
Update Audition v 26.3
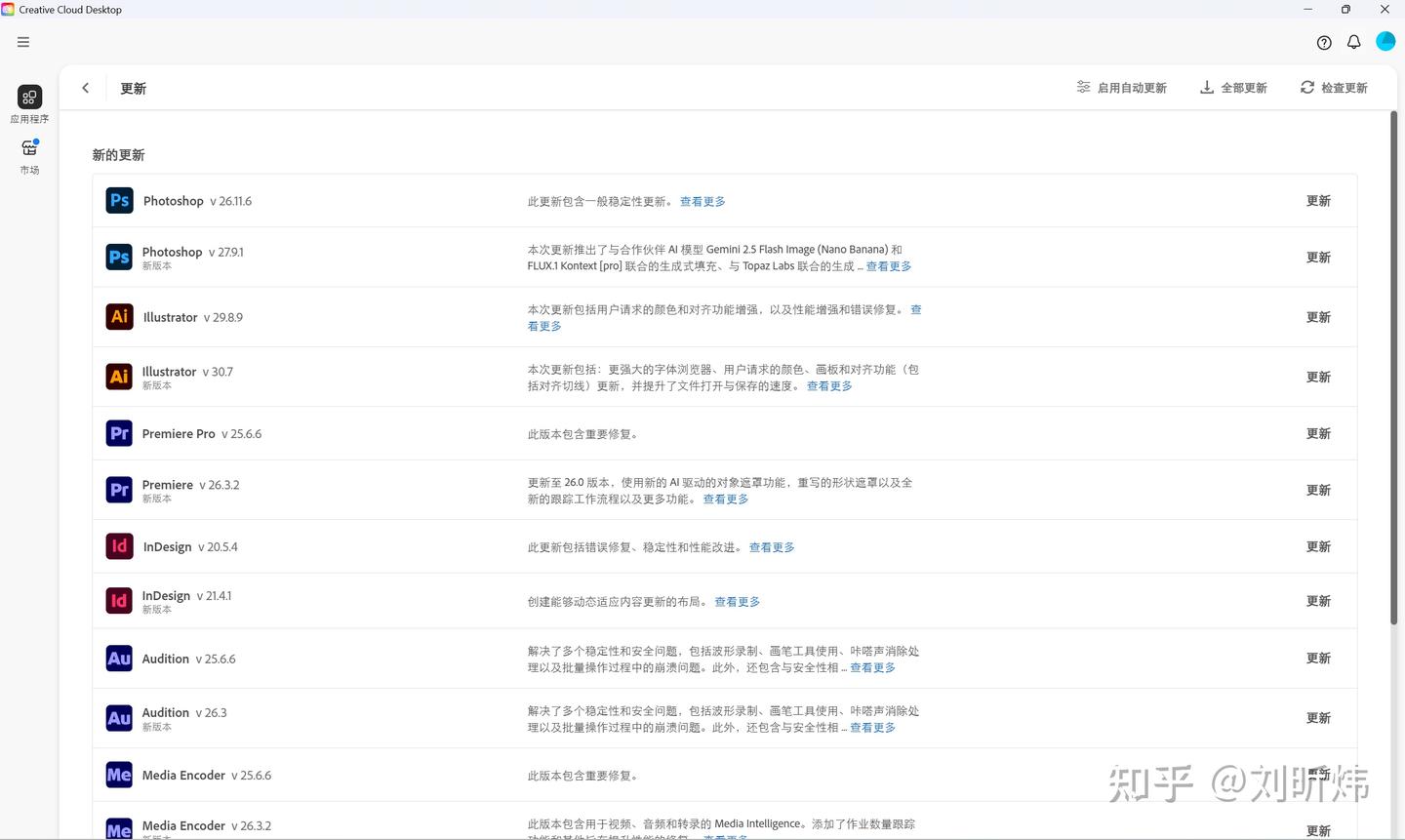(x=1318, y=718)
